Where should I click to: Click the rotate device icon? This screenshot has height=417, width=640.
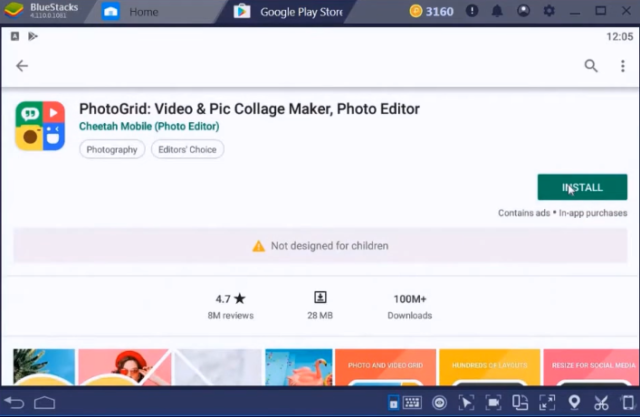tap(629, 403)
